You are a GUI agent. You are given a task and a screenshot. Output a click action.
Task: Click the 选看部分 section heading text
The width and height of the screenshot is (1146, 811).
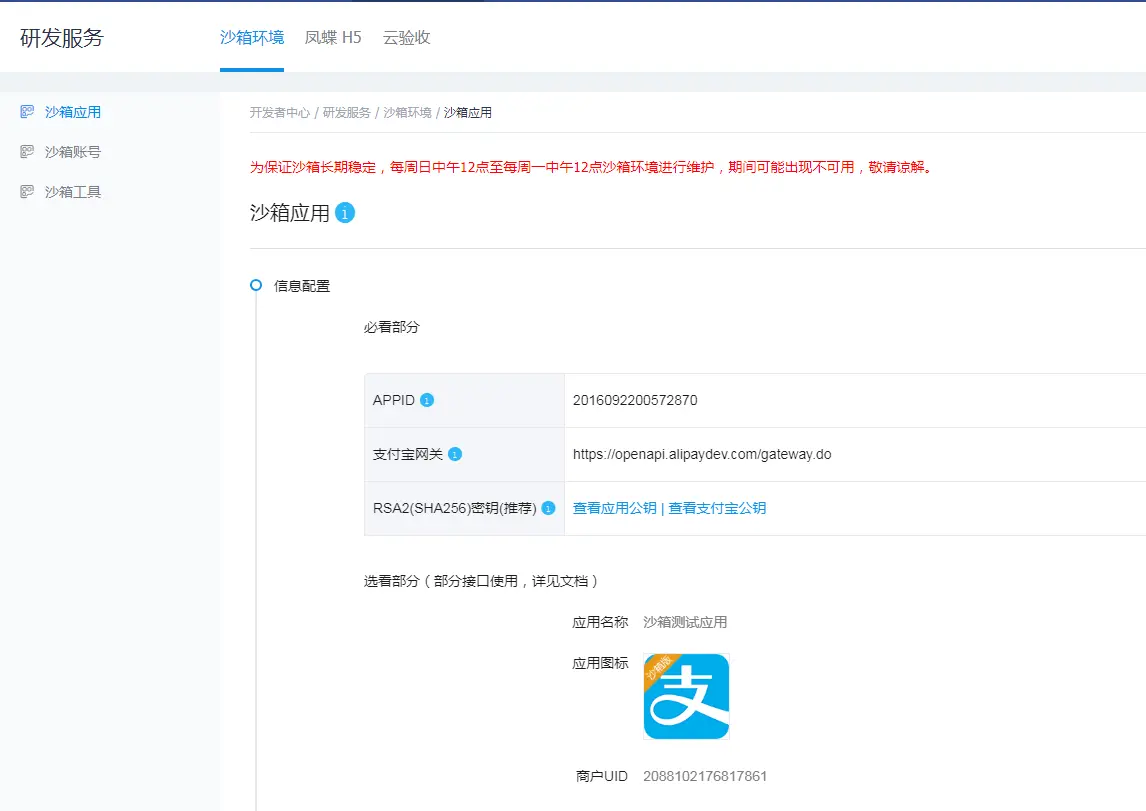click(x=482, y=582)
